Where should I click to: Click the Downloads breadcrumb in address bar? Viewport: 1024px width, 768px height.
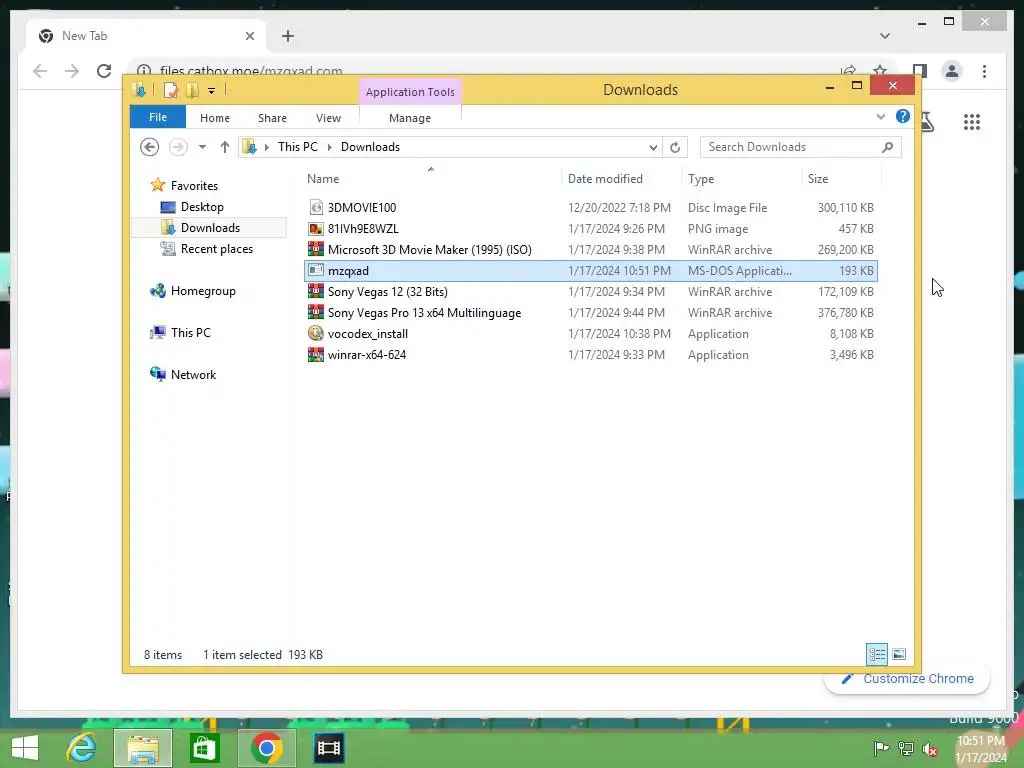tap(370, 147)
